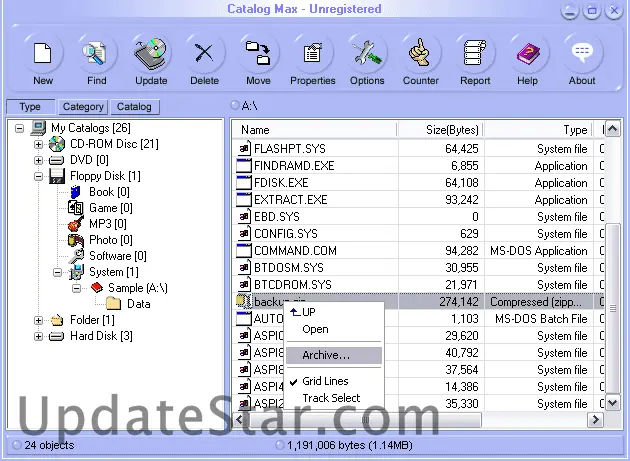Generate a Report from toolbar
Image resolution: width=630 pixels, height=461 pixels.
click(x=475, y=52)
